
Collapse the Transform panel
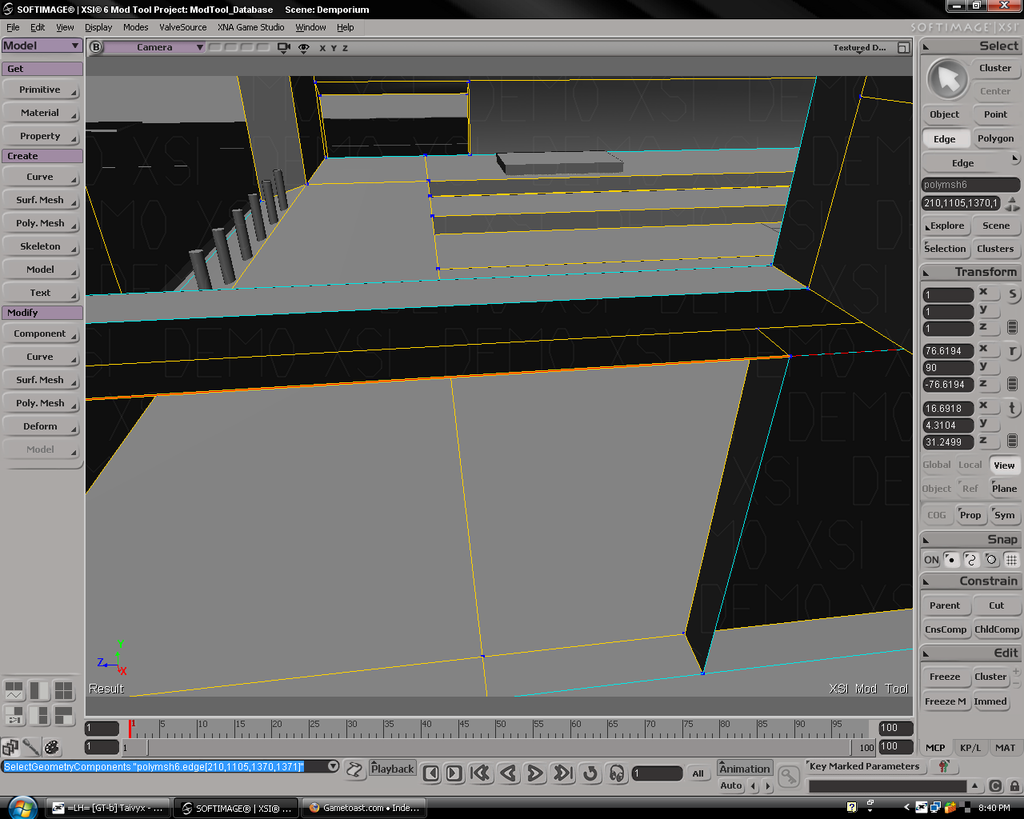click(926, 272)
